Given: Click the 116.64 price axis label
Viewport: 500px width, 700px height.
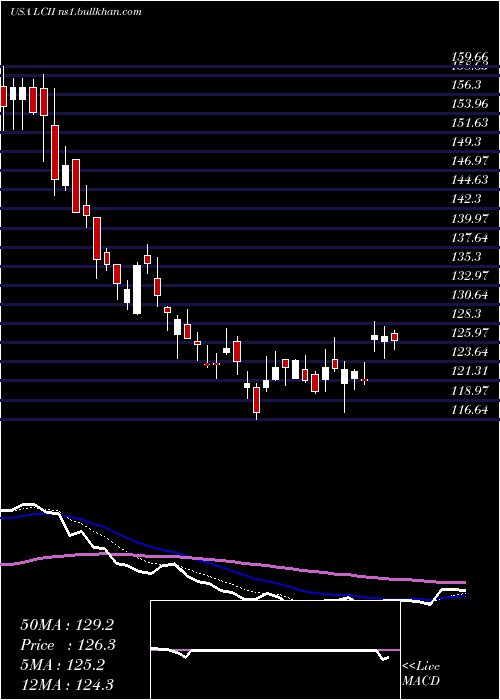Looking at the screenshot, I should pos(469,409).
